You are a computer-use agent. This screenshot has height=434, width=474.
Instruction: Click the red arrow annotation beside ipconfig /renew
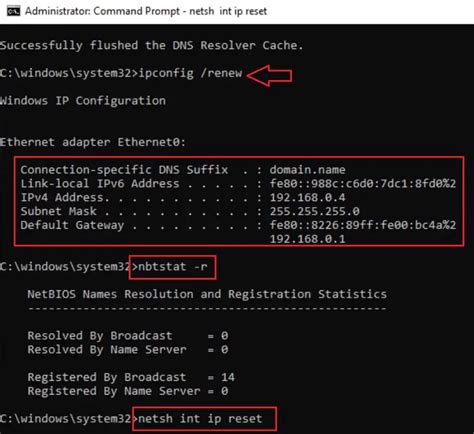(x=270, y=76)
